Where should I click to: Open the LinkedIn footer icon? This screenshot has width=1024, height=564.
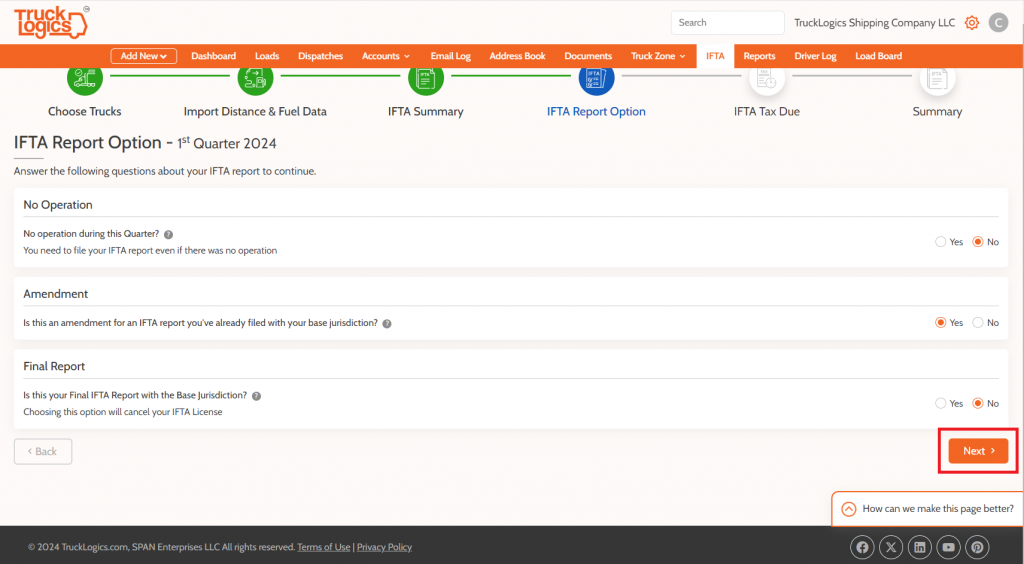[920, 547]
